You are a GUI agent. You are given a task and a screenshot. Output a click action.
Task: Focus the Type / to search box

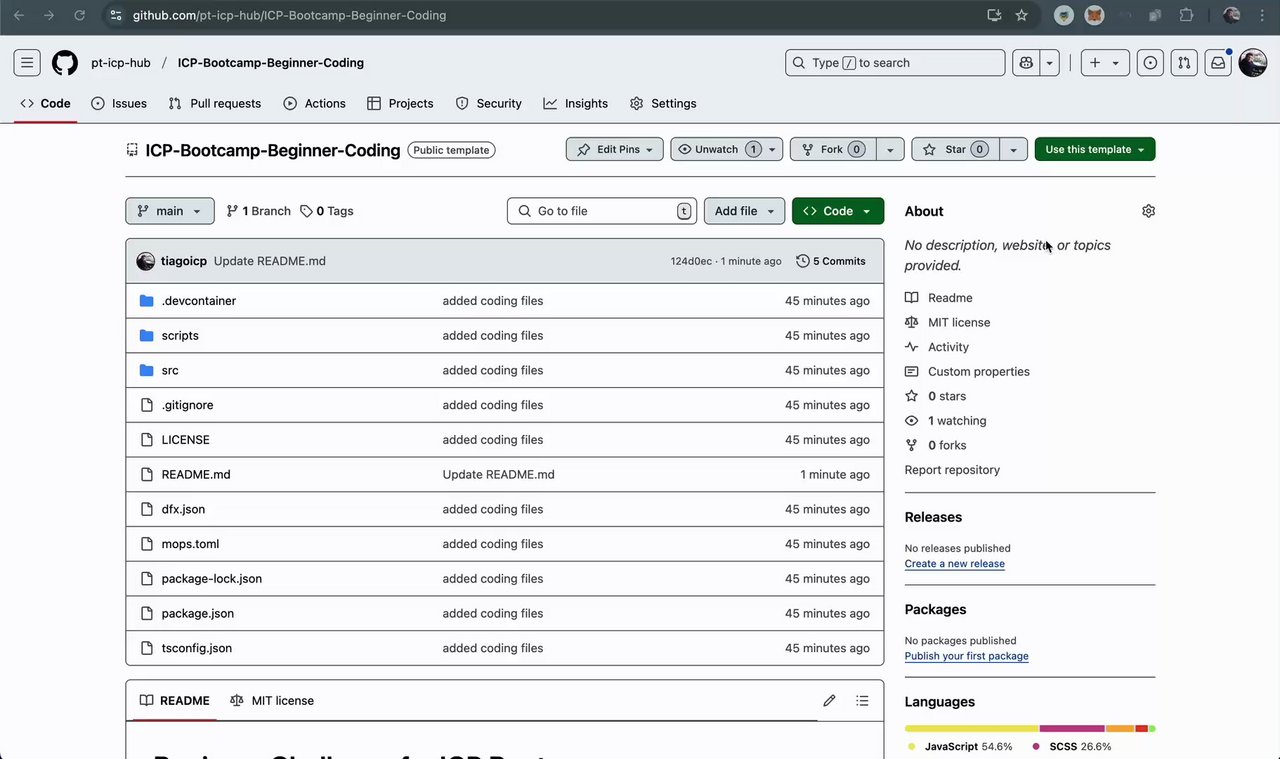pyautogui.click(x=895, y=63)
